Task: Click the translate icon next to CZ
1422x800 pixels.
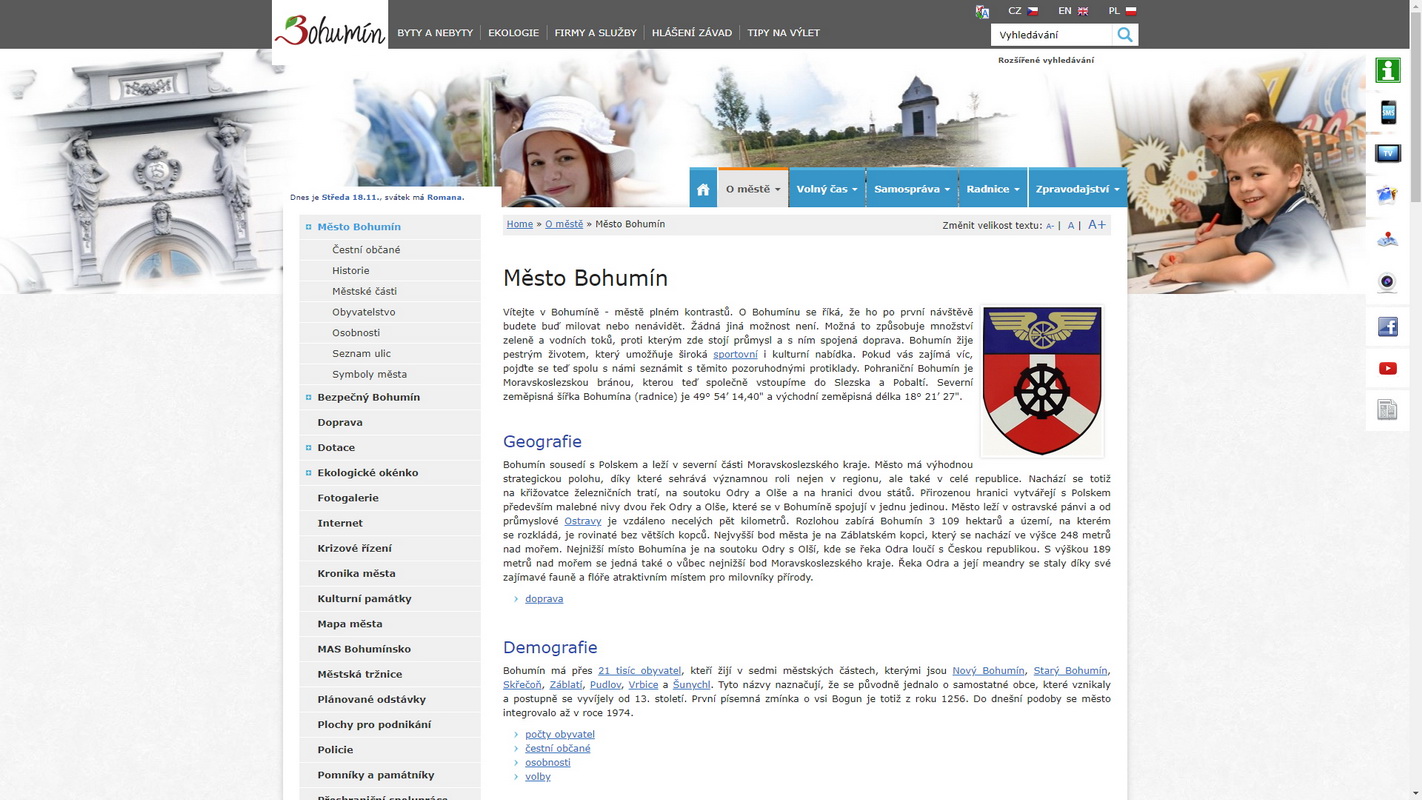Action: tap(982, 12)
